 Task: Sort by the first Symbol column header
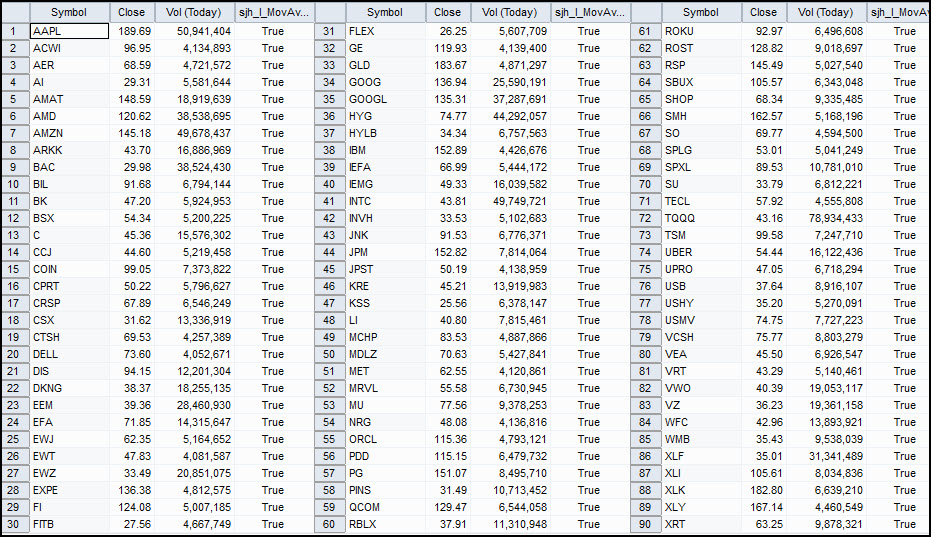click(x=69, y=12)
